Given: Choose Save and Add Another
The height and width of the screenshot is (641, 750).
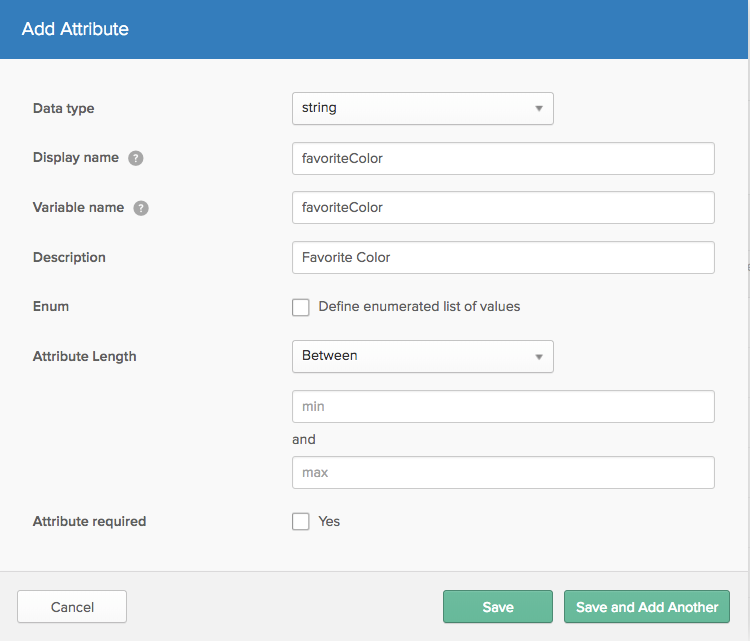Looking at the screenshot, I should pyautogui.click(x=647, y=607).
